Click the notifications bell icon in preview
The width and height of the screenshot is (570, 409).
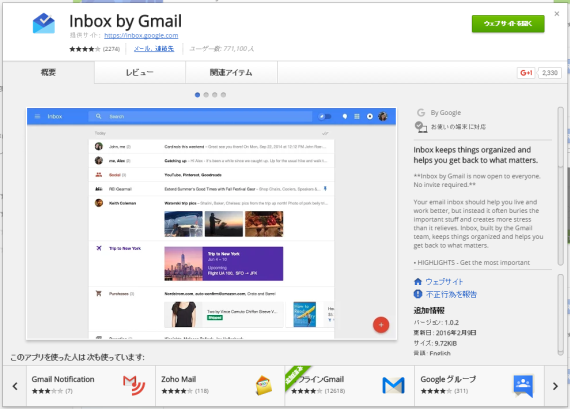pos(345,116)
